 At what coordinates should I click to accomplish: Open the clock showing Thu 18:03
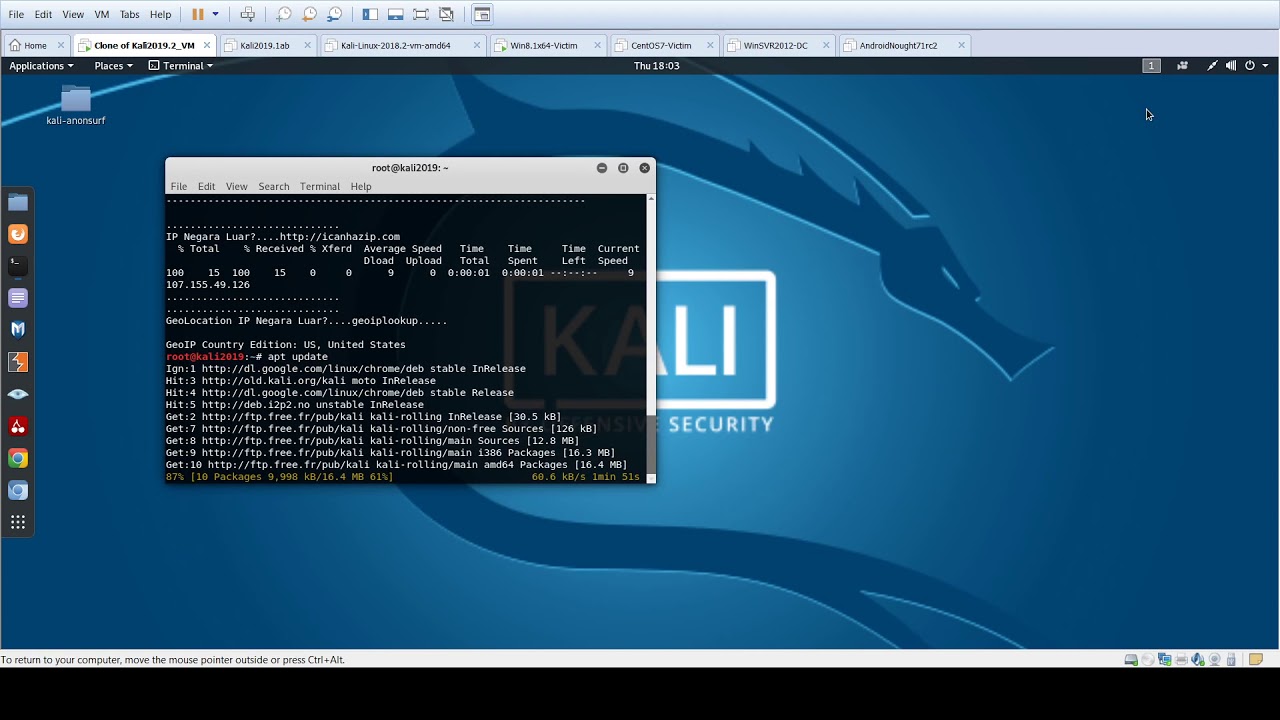(x=657, y=66)
